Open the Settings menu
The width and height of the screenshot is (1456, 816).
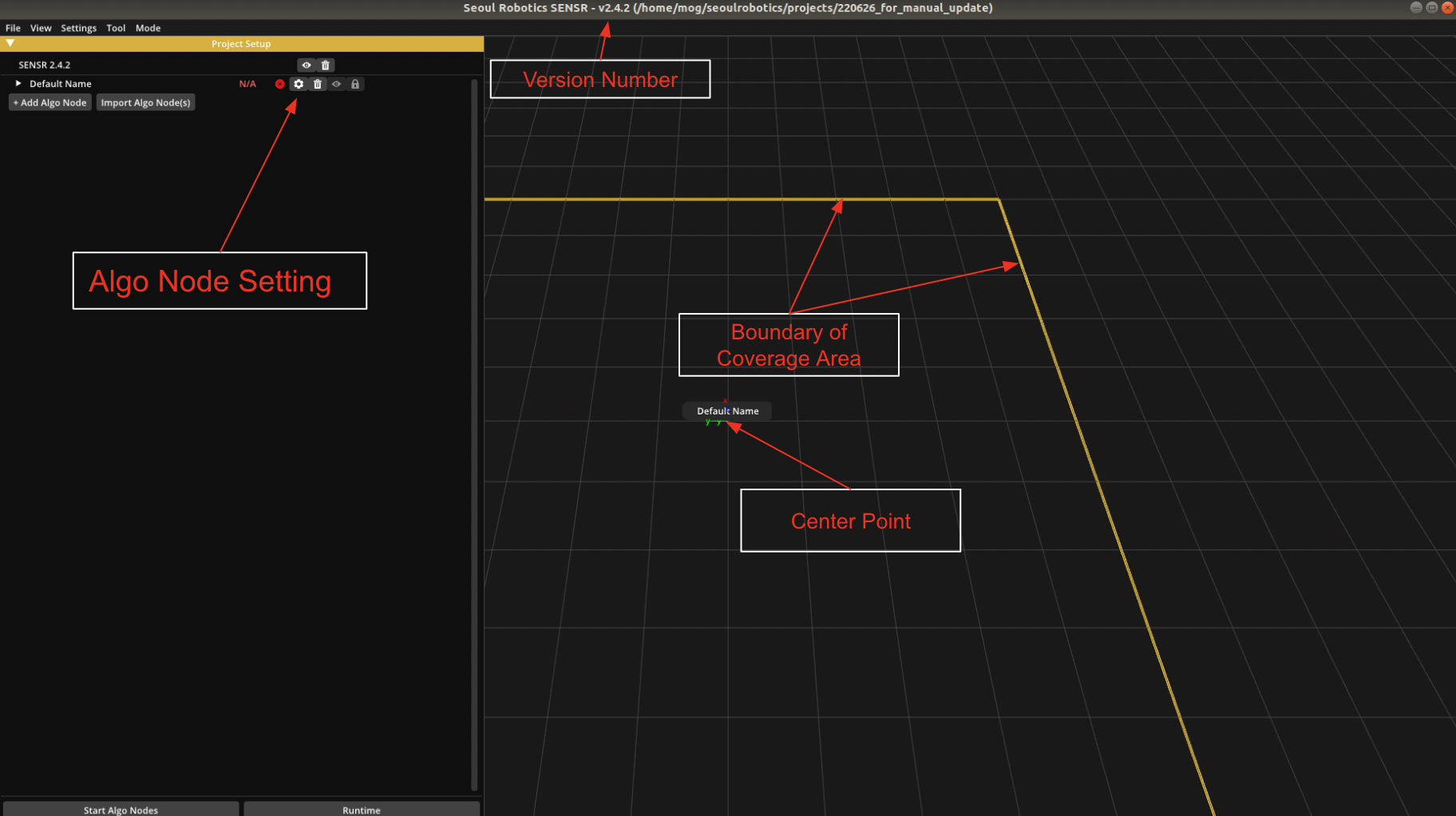pyautogui.click(x=78, y=28)
